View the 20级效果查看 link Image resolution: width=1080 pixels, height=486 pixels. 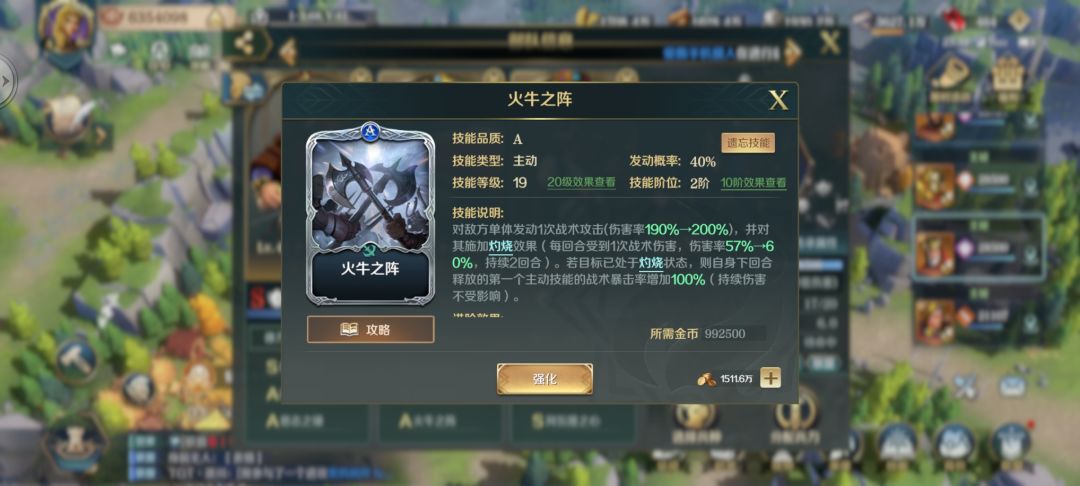pos(581,182)
